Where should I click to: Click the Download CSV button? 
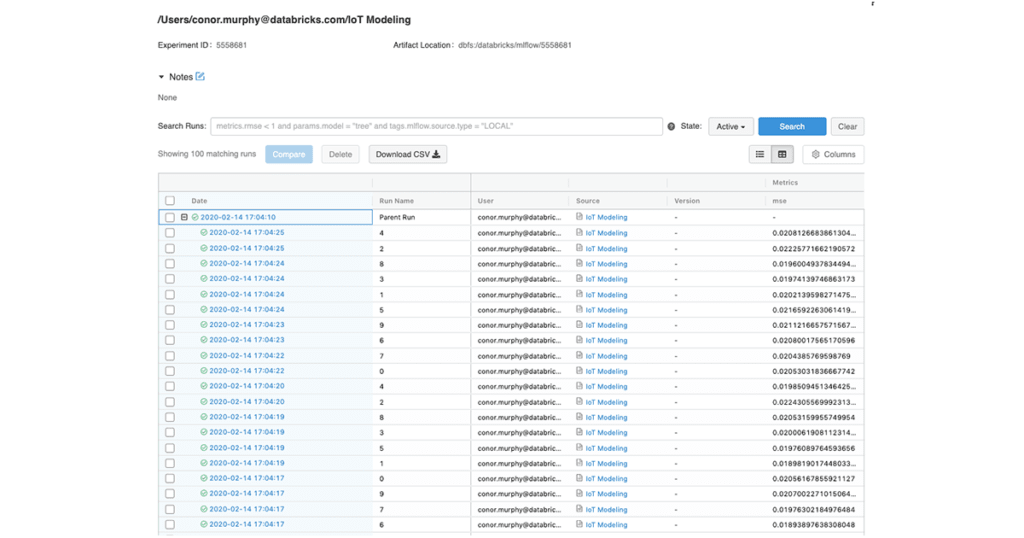point(407,155)
